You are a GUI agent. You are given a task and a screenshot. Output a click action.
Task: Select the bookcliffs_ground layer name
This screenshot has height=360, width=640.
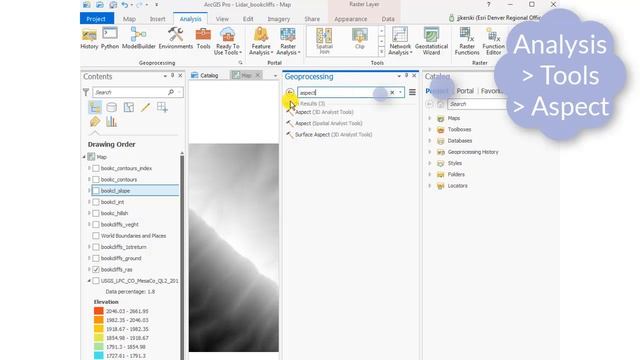pos(121,258)
